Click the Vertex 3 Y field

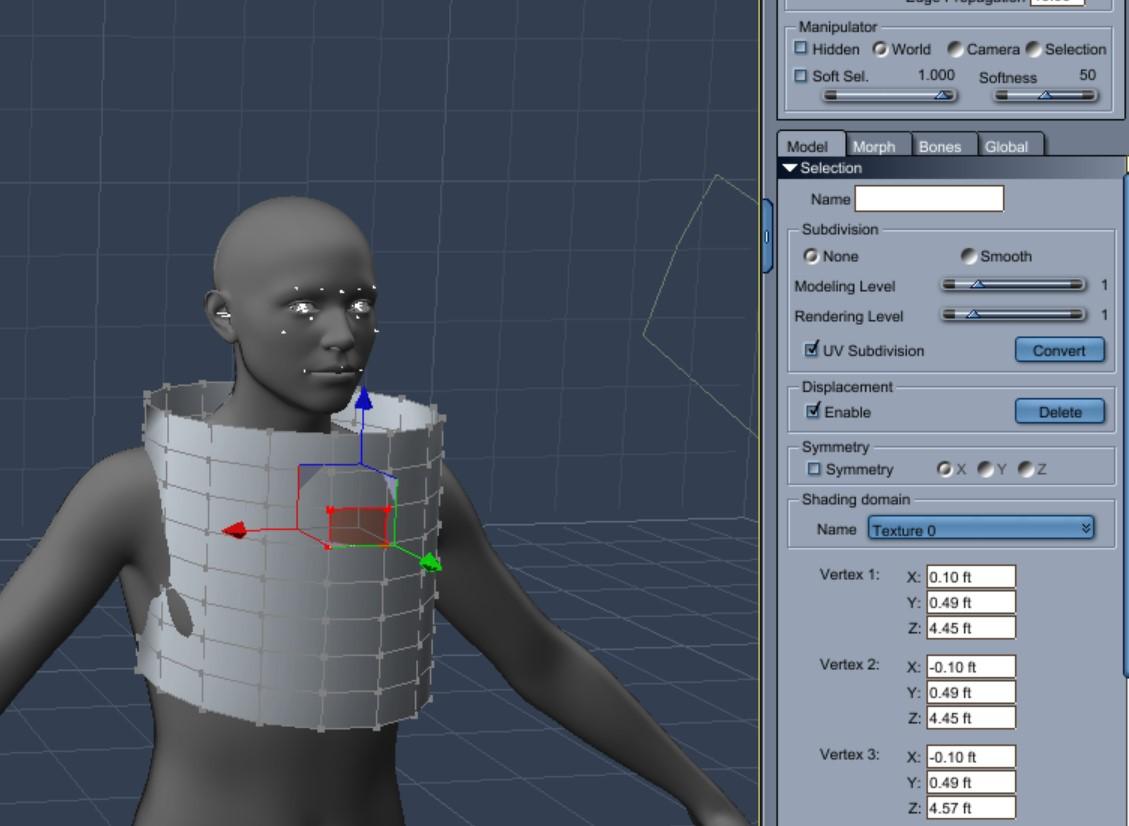click(x=971, y=782)
